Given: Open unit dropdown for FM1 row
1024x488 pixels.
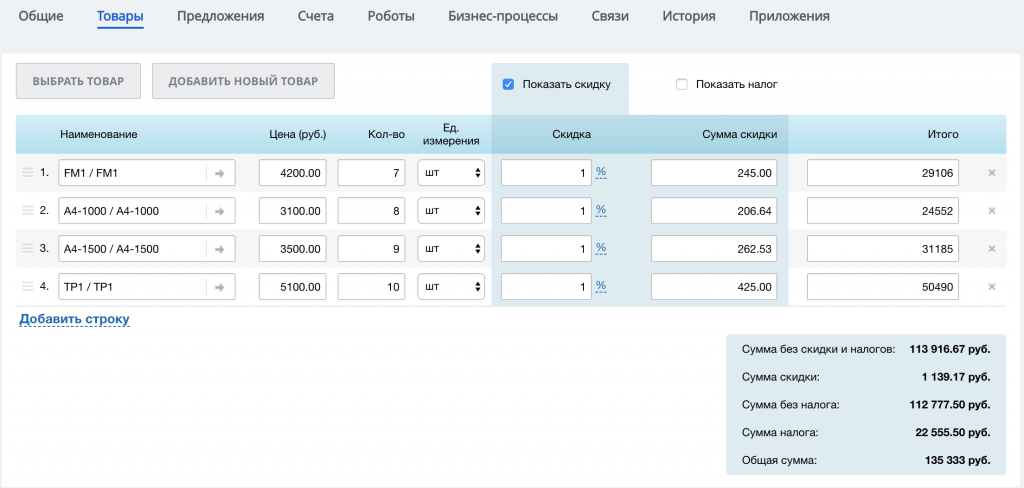Looking at the screenshot, I should [x=450, y=173].
